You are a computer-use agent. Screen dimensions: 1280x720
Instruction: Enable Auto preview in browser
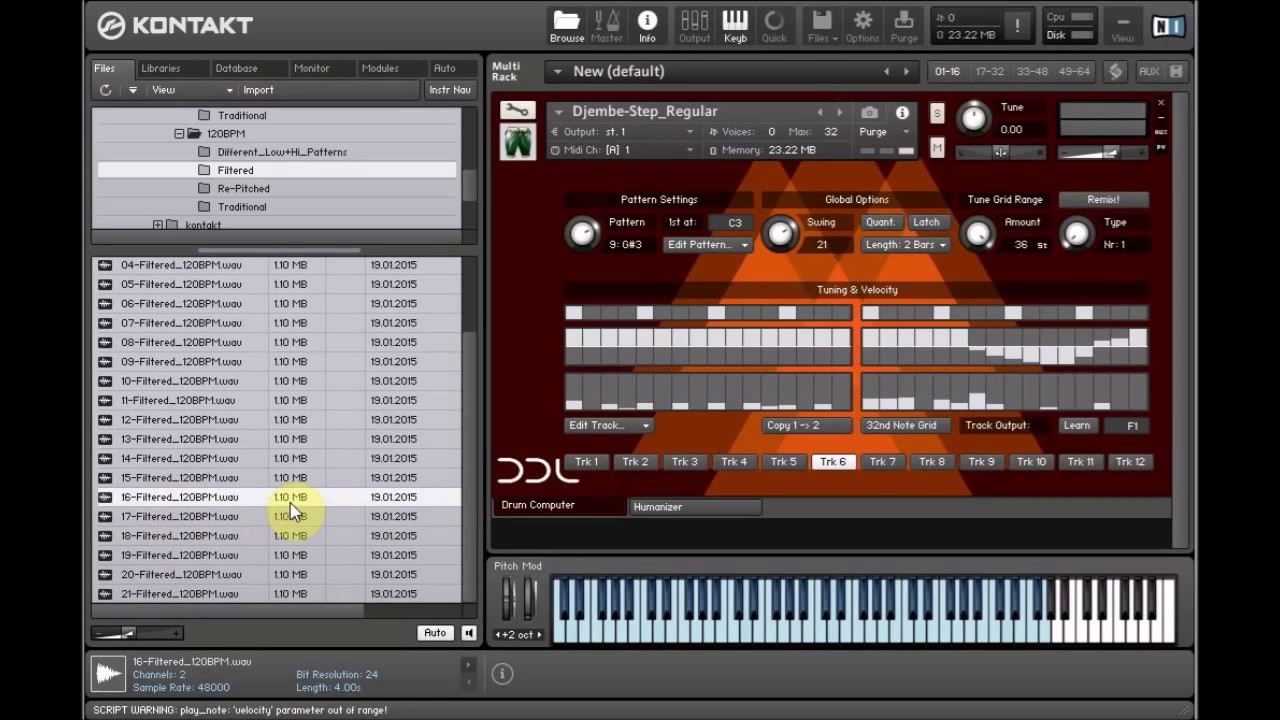pyautogui.click(x=435, y=633)
